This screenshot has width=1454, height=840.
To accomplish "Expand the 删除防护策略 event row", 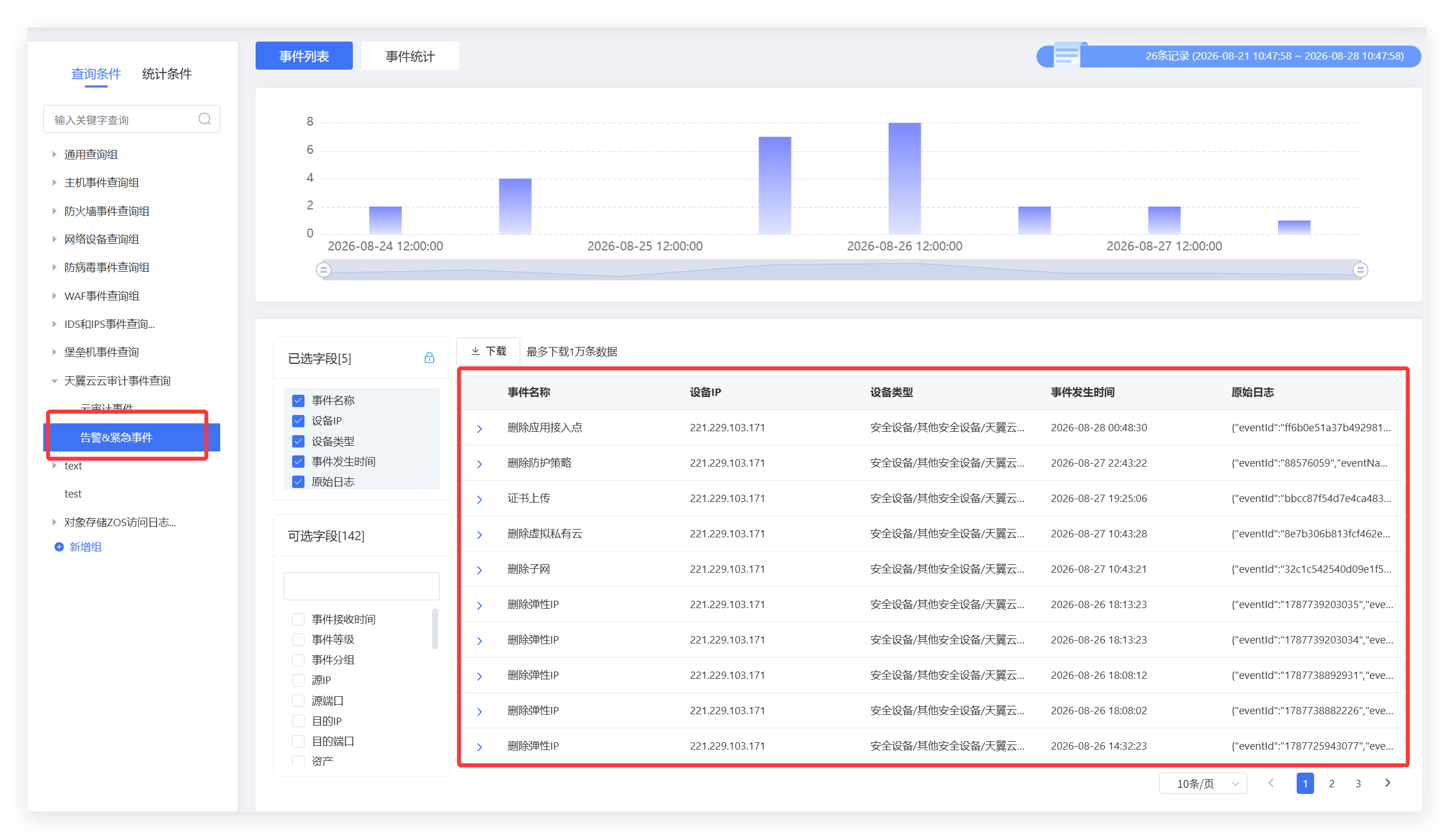I will click(x=479, y=464).
